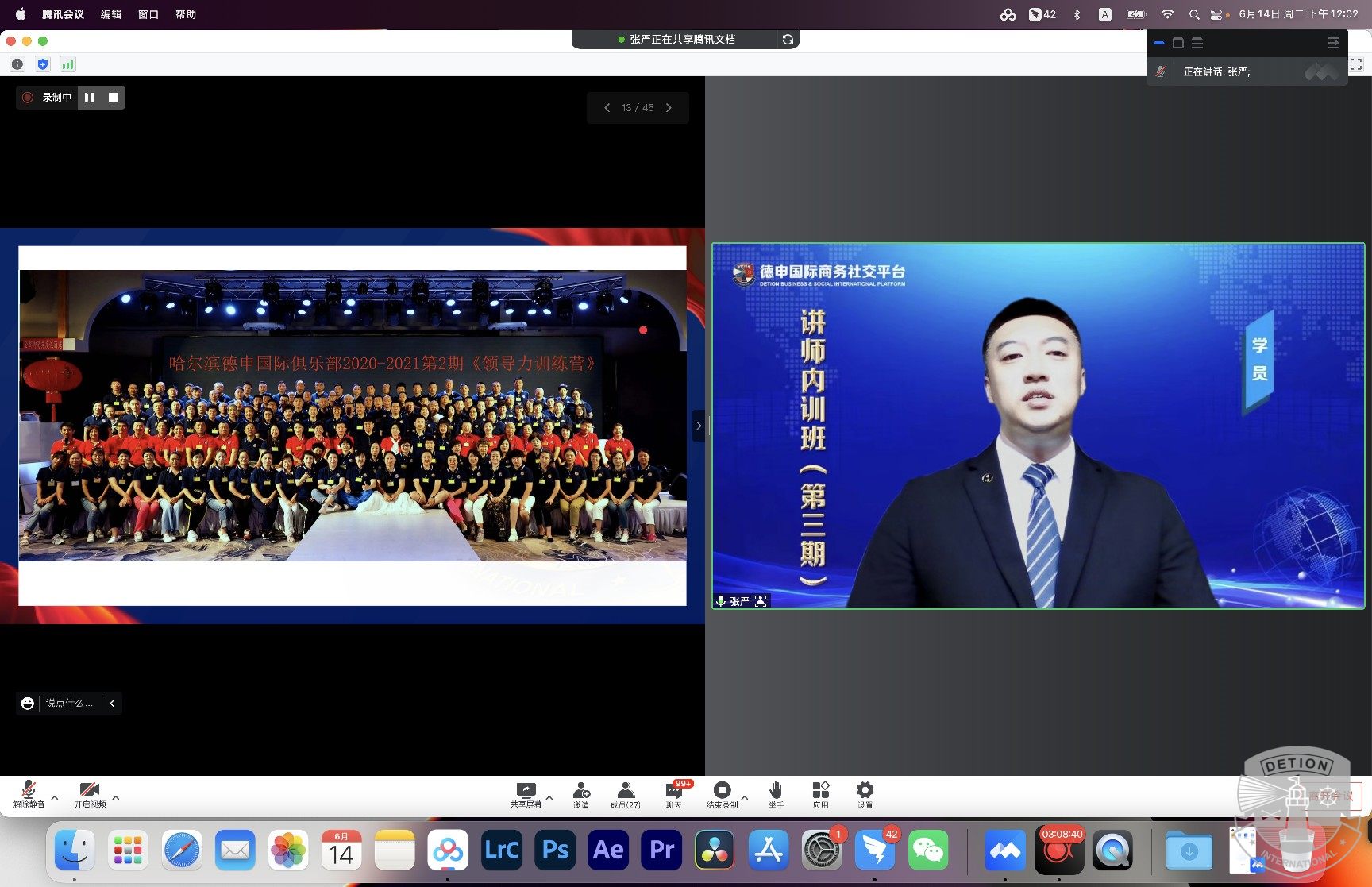Stop the recording in 录制中 bar
Screen dimensions: 1372x887
coord(114,98)
